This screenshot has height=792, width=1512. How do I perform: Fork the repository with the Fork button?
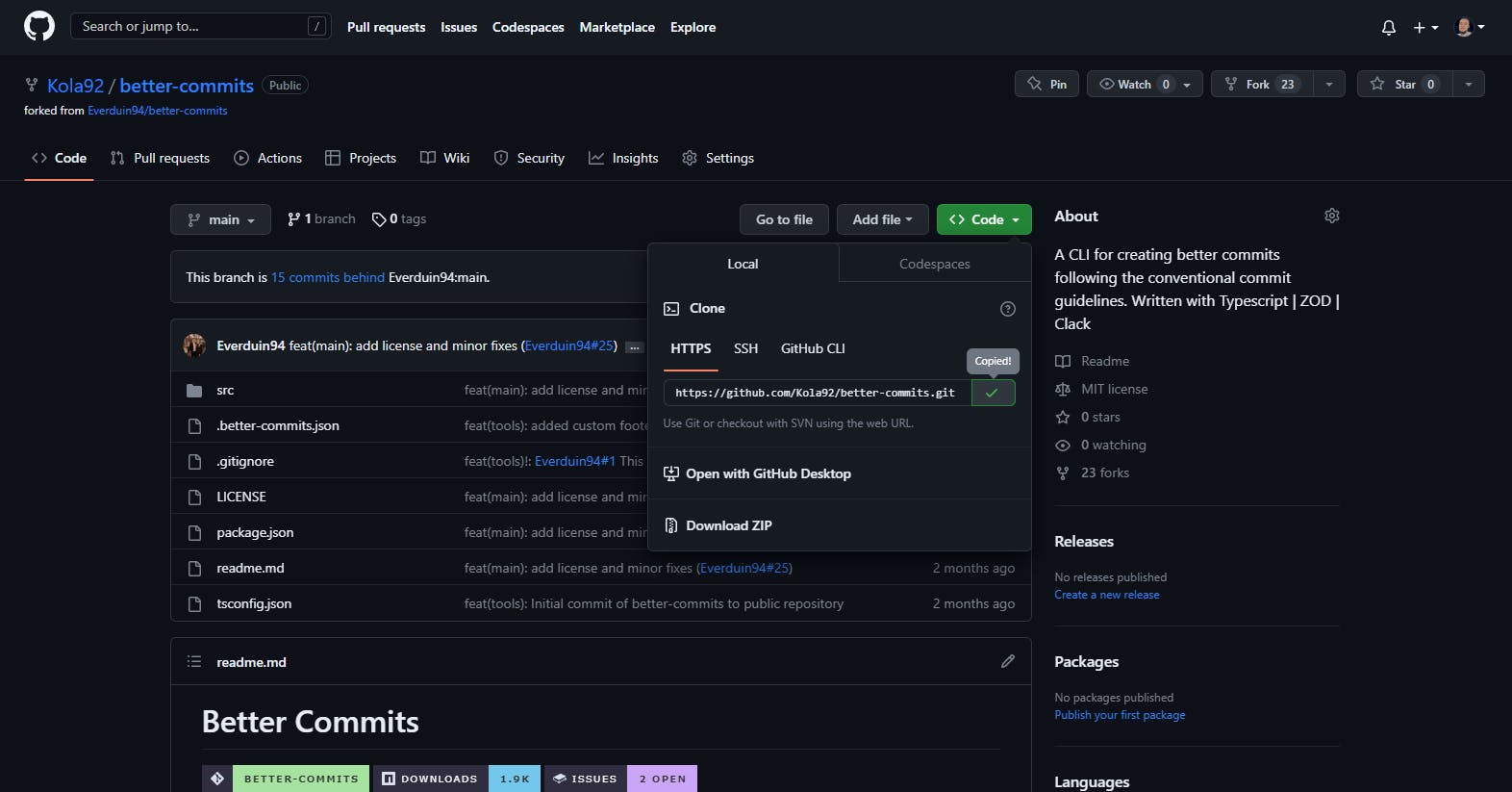(x=1261, y=84)
